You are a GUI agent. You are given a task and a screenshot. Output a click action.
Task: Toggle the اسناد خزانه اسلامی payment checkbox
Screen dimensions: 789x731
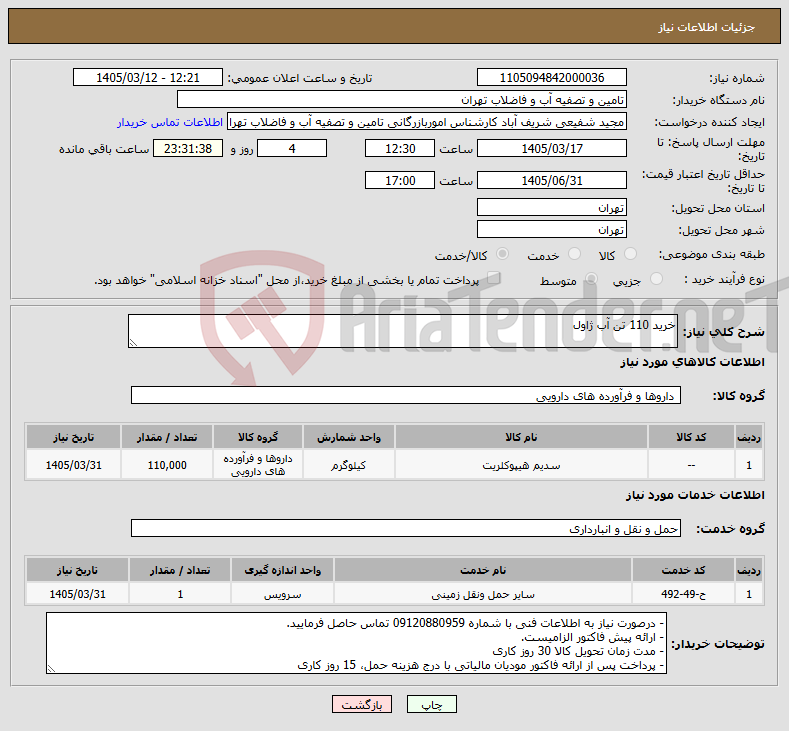click(494, 278)
